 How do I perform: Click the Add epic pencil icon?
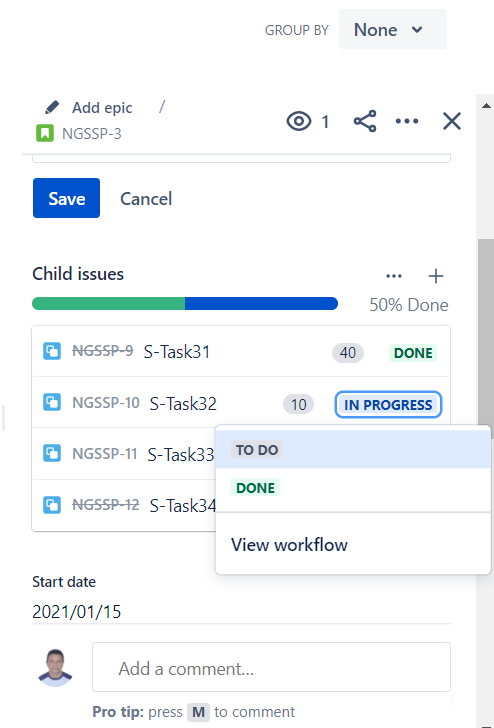point(52,108)
